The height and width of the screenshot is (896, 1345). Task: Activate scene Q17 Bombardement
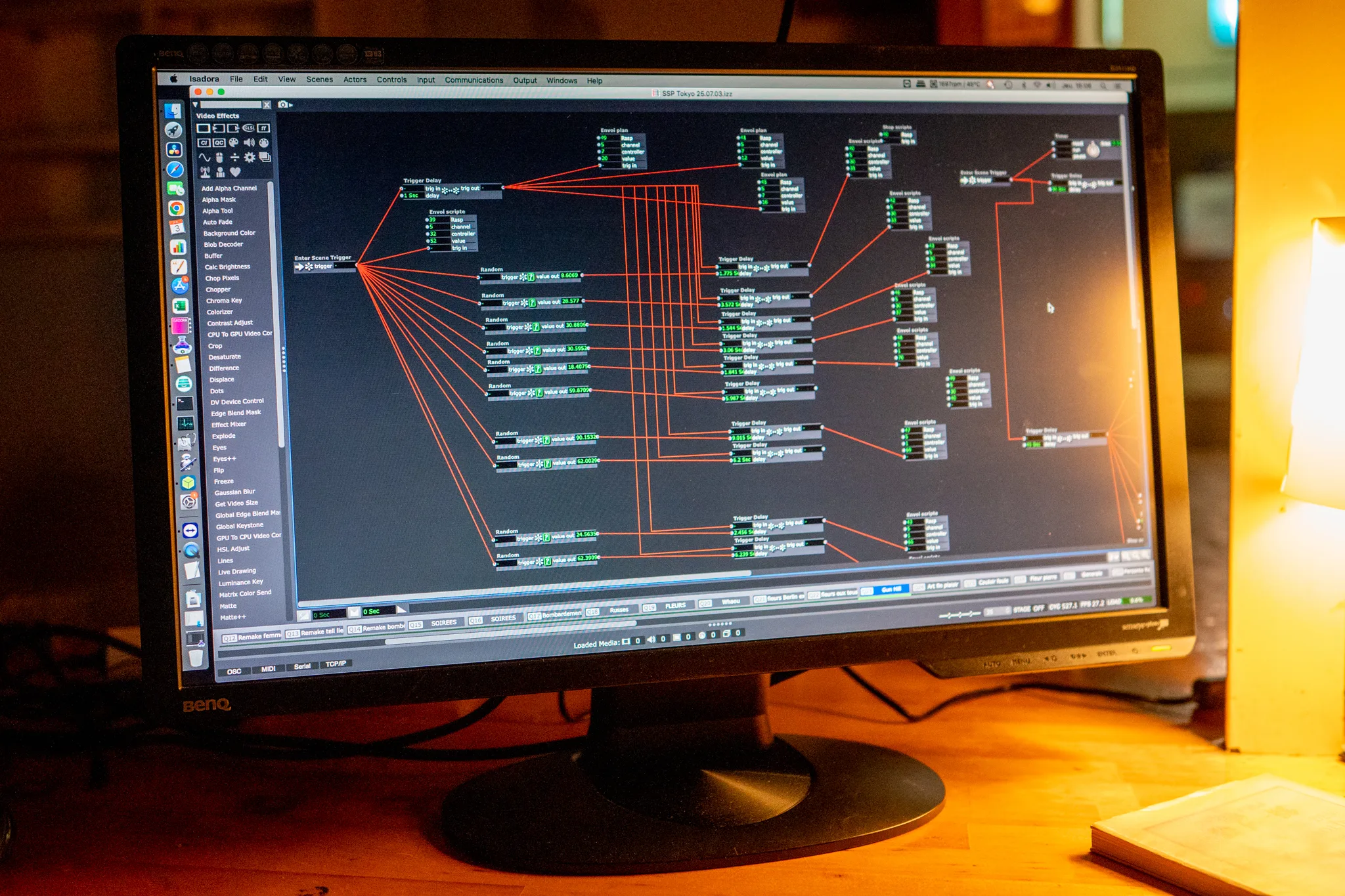554,614
